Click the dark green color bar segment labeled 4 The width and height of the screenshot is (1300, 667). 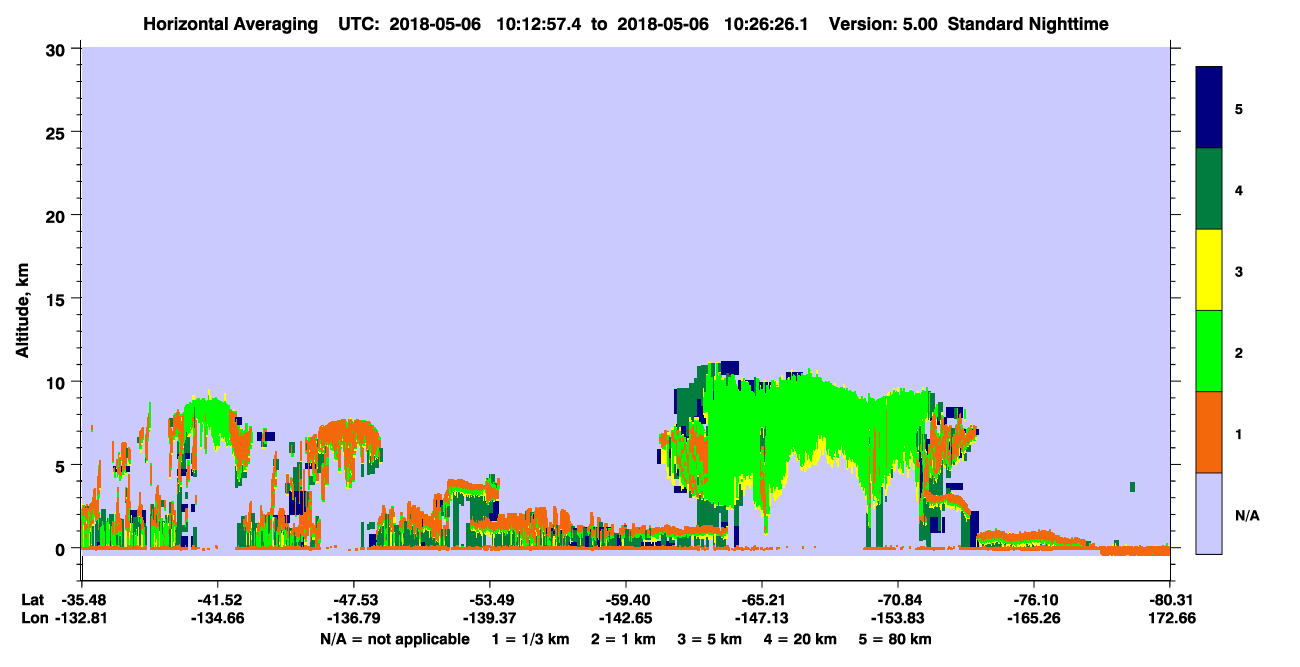click(1209, 189)
